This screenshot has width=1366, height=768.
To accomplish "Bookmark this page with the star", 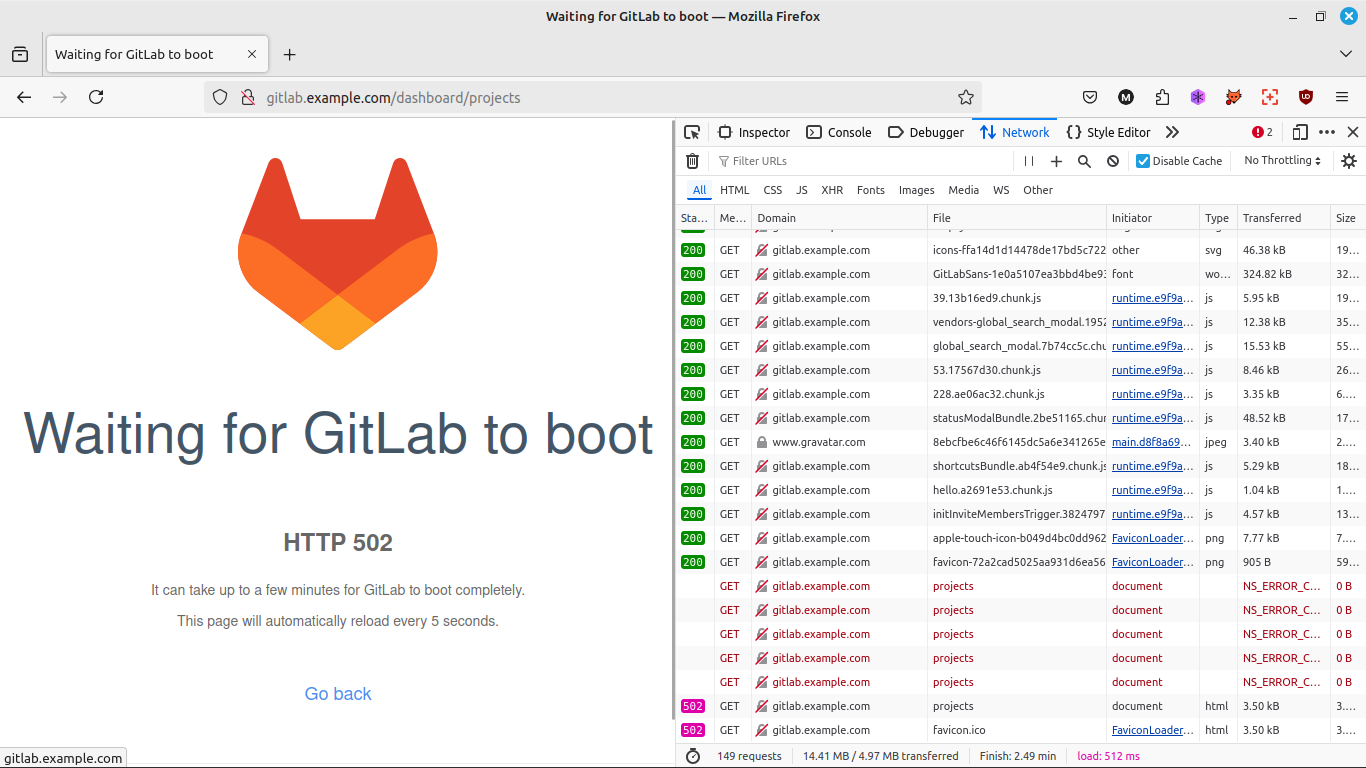I will (965, 97).
